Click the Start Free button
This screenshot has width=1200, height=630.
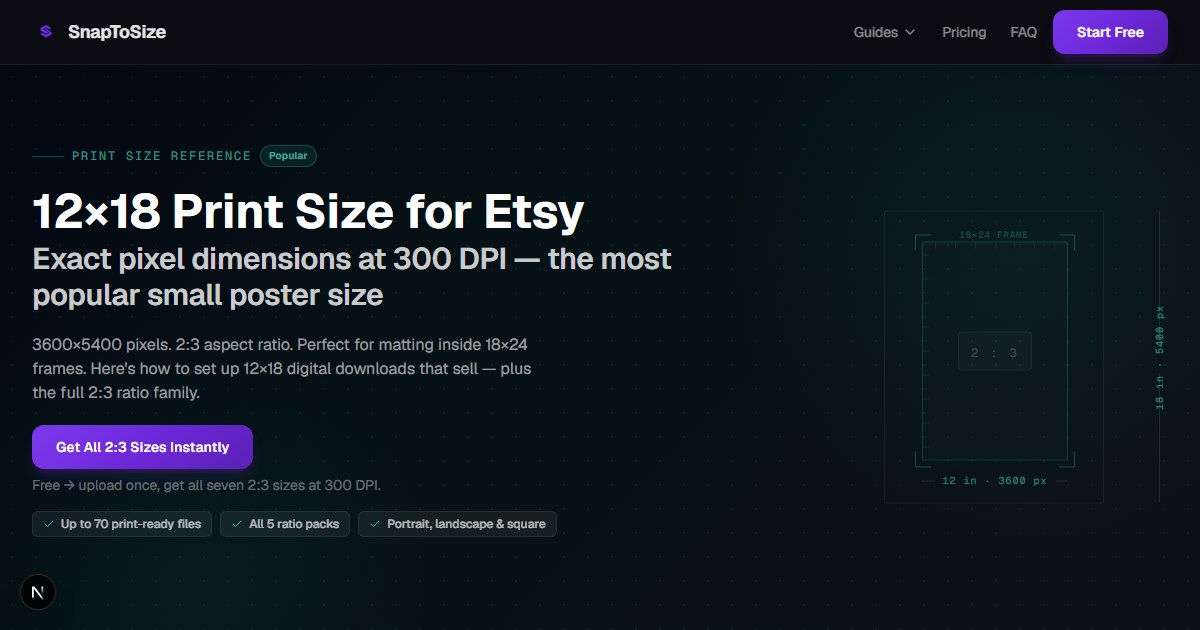pos(1110,32)
